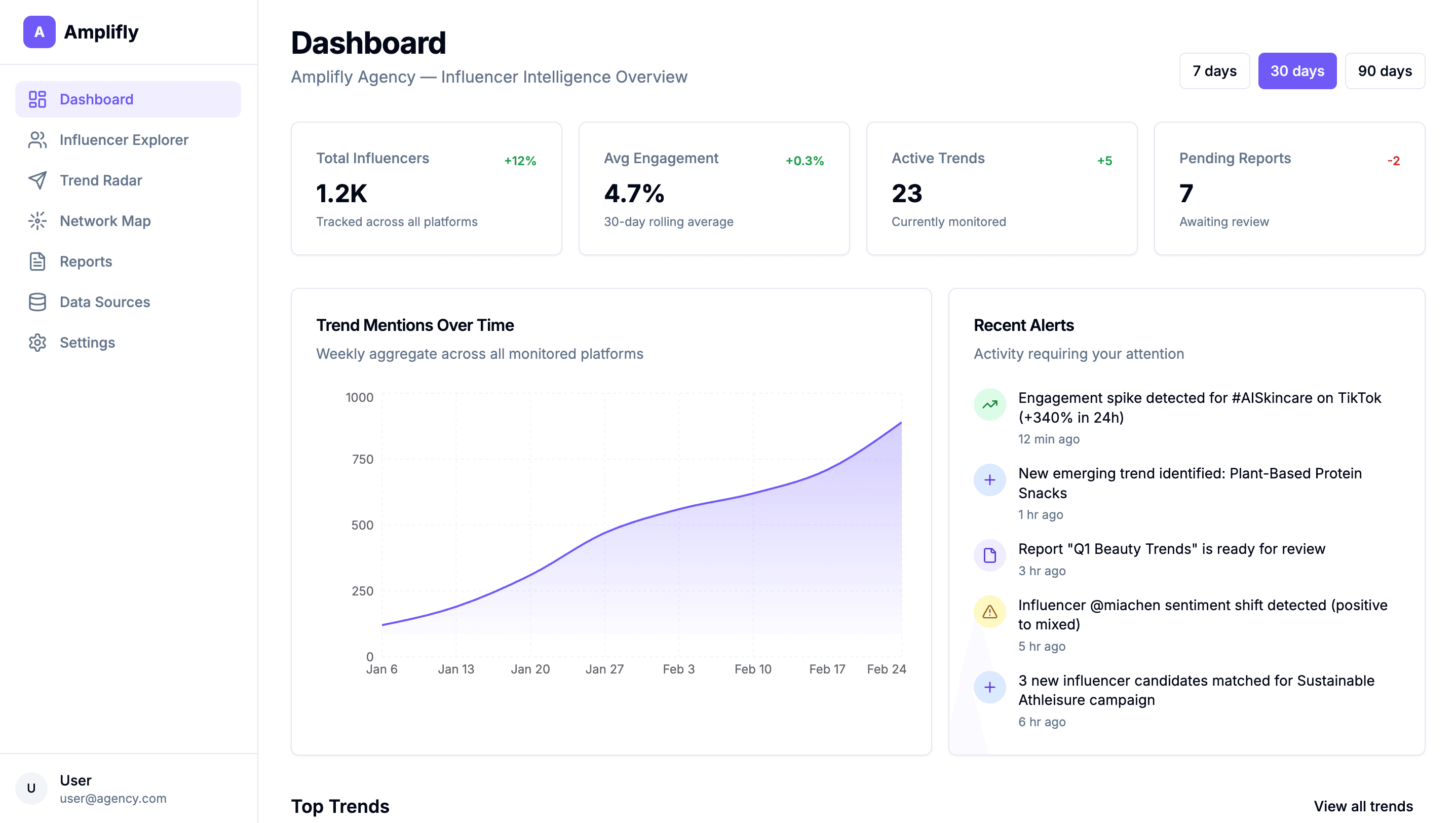Open Influencer Explorer from the sidebar icon
This screenshot has width=1456, height=823.
coord(37,140)
